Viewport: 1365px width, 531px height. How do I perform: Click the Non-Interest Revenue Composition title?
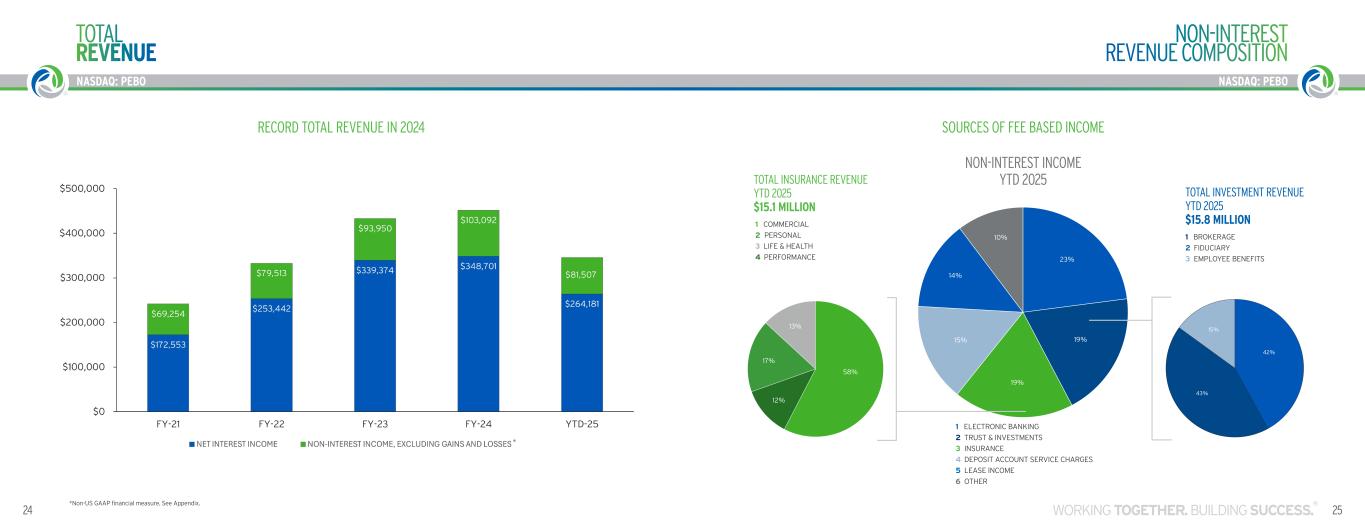click(x=1196, y=42)
